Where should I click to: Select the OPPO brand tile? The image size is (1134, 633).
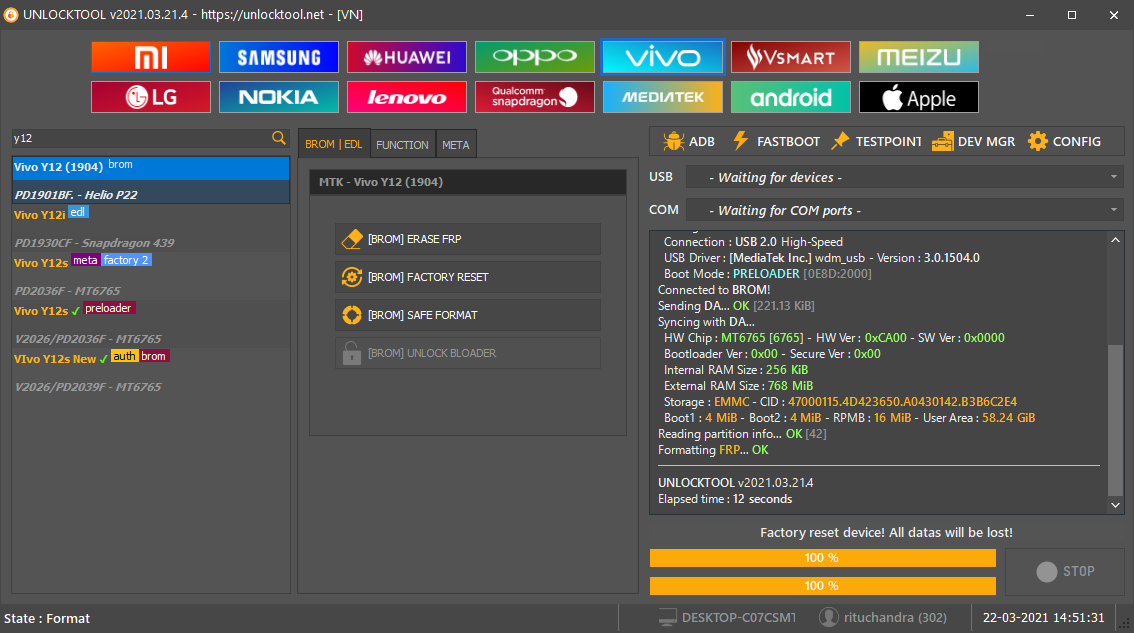[534, 57]
